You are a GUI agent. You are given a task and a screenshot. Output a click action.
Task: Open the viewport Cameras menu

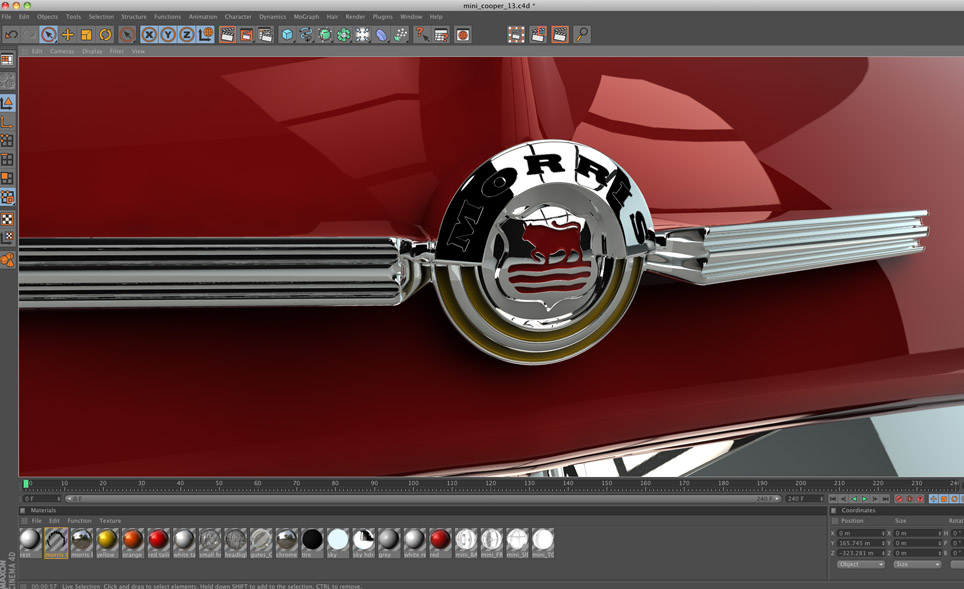[x=62, y=51]
